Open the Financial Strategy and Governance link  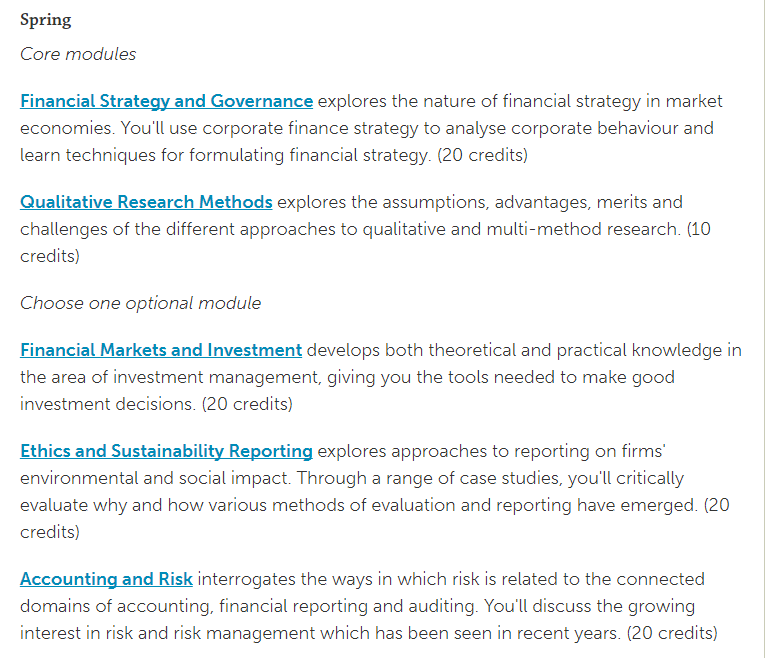166,101
